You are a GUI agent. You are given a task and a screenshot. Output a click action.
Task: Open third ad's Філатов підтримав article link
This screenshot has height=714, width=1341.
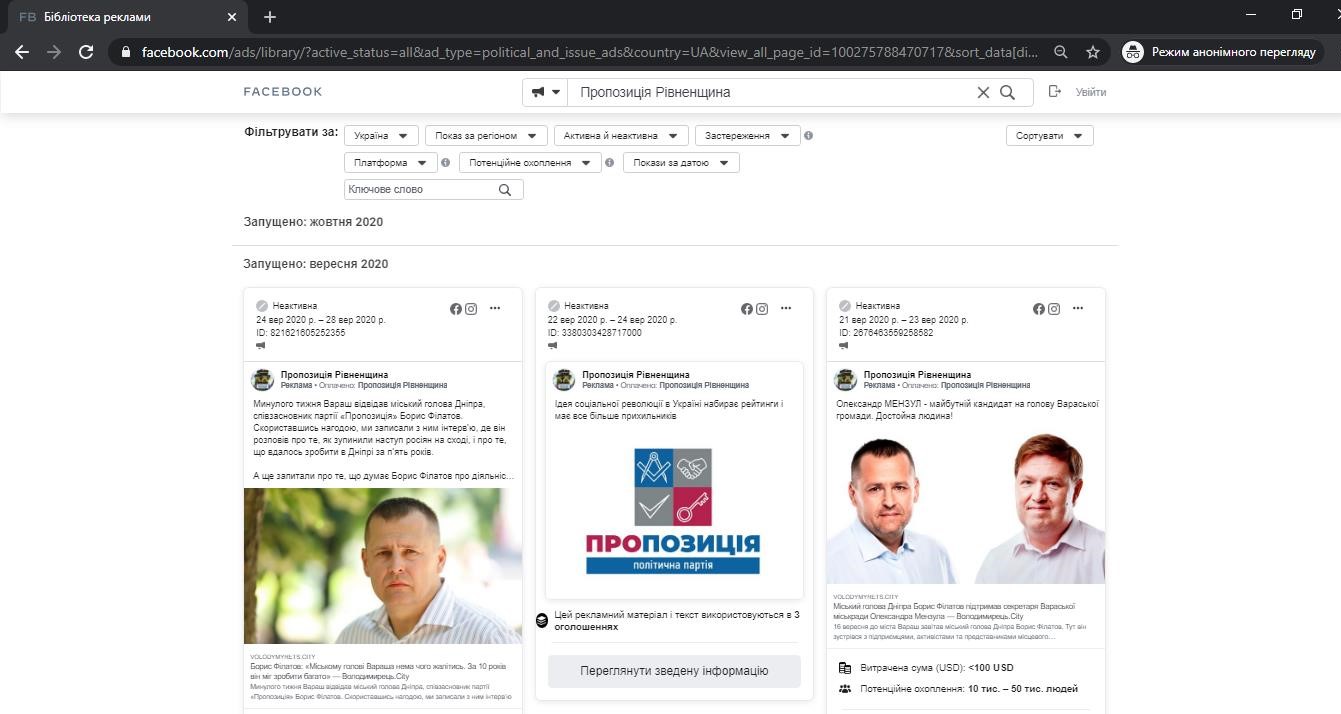966,616
